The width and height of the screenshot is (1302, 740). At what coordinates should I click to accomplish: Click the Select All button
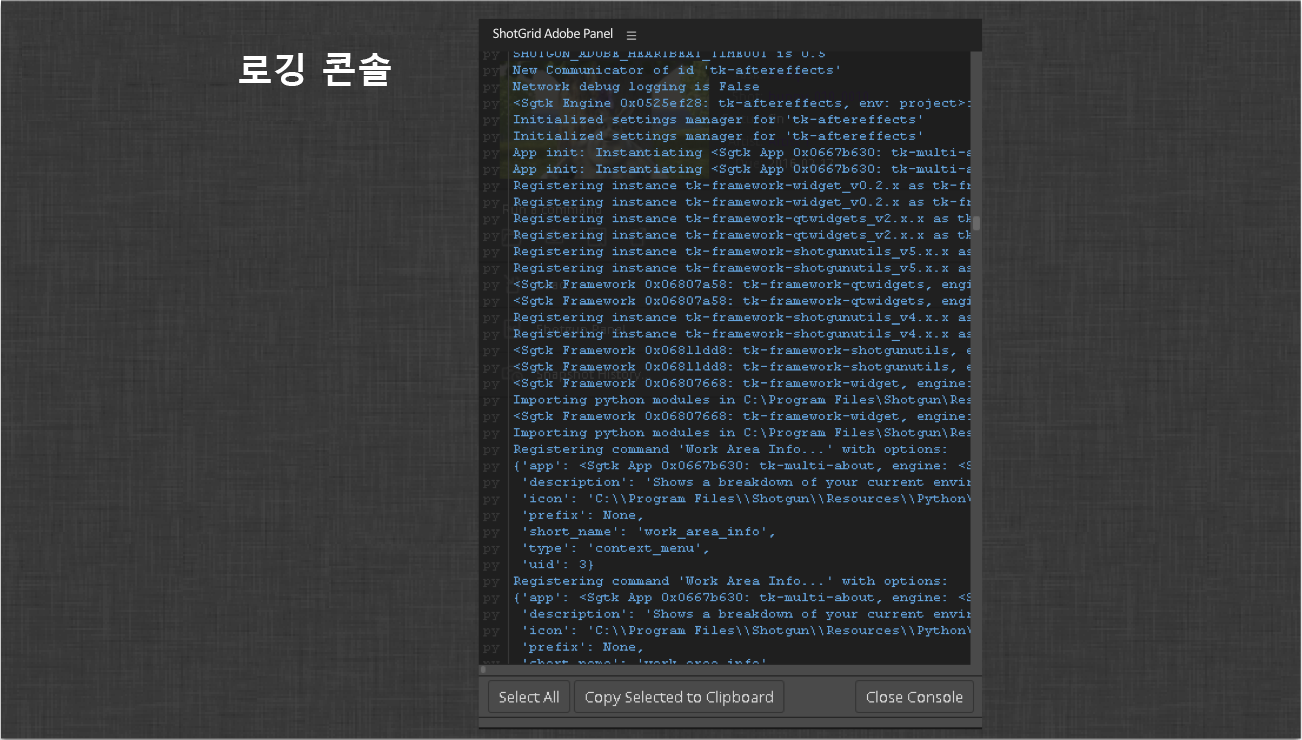pos(529,697)
